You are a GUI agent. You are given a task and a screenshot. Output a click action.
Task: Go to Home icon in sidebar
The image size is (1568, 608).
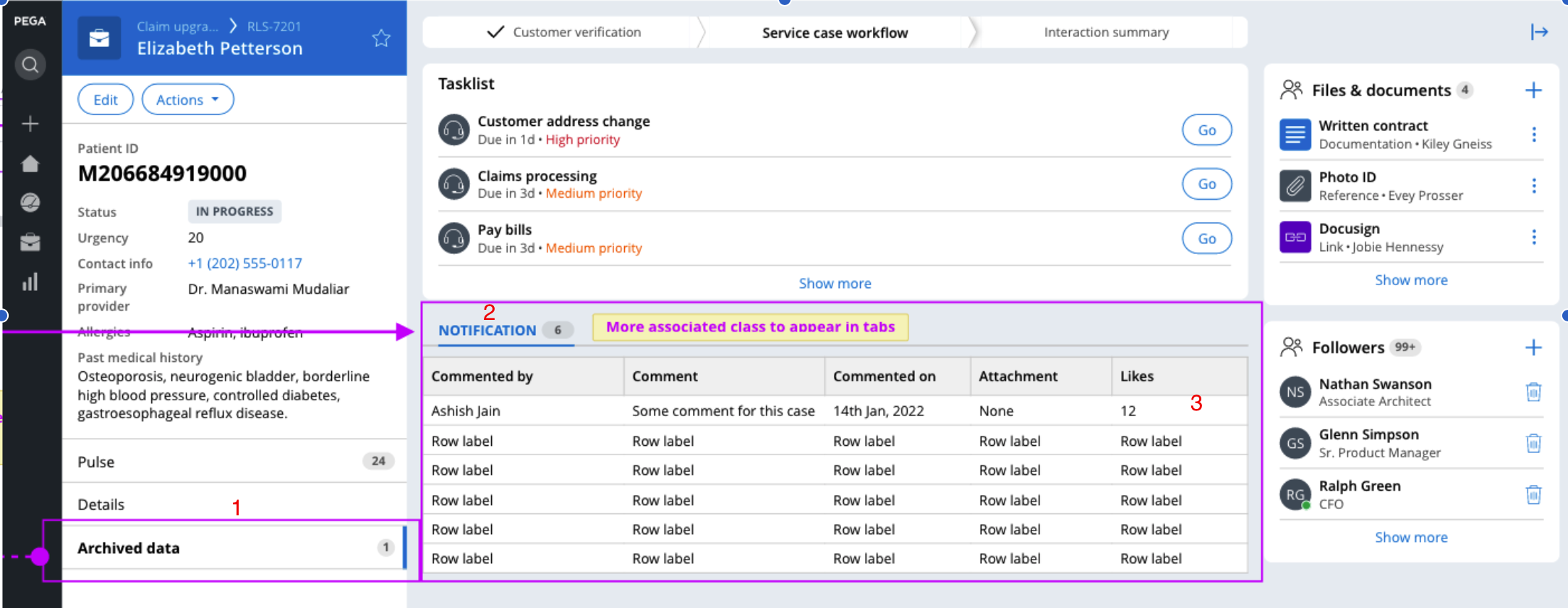coord(30,164)
